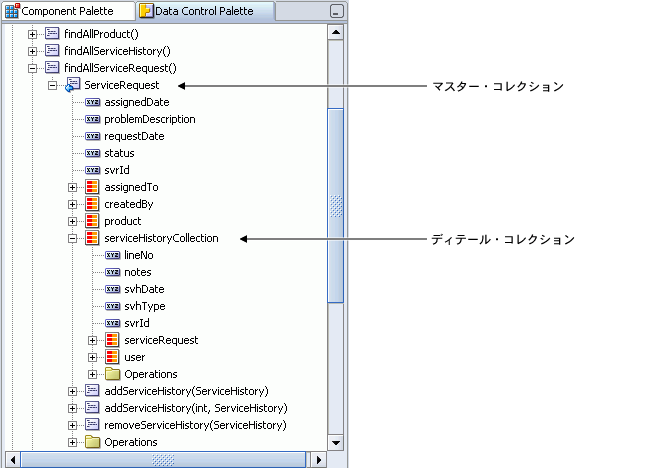This screenshot has height=468, width=648.
Task: Click the svhType attribute icon
Action: (112, 306)
